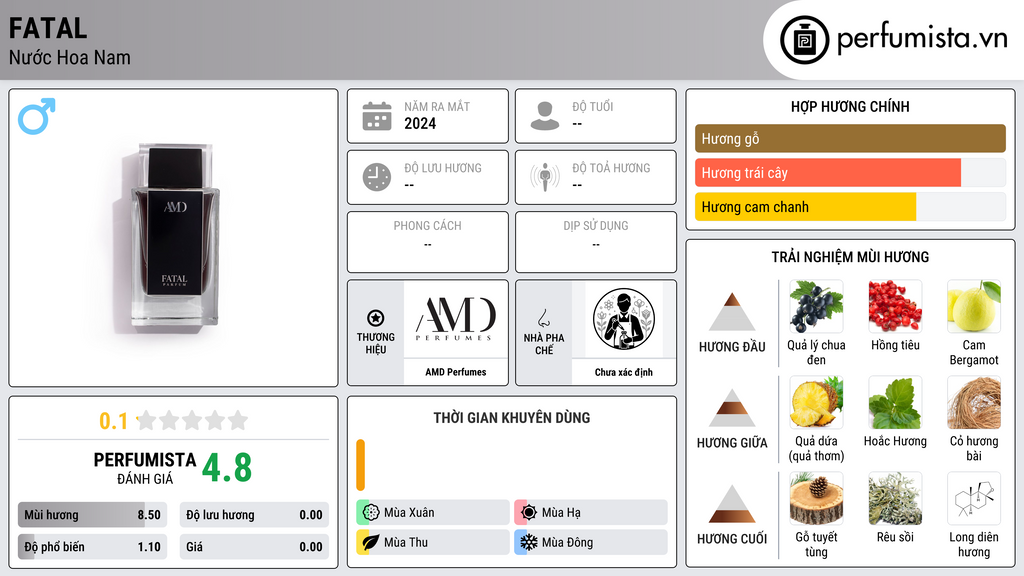Click the Độ phổ biến 1.10 score bar
Screen dimensions: 1024x576
coord(93,547)
